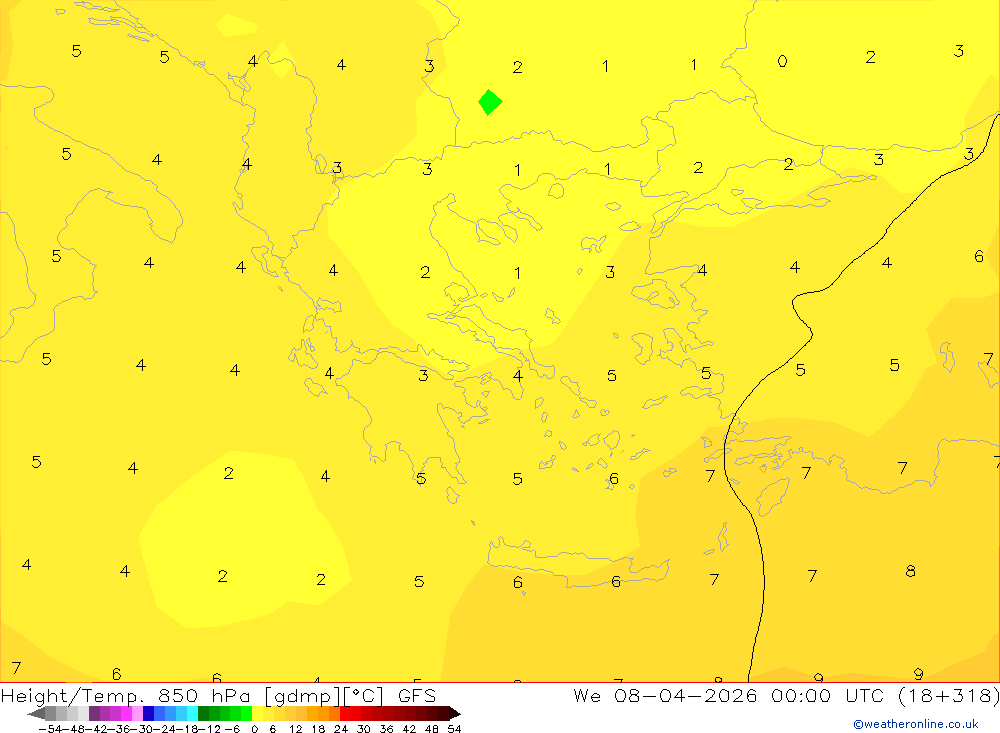Click the 'Height/Temp. 850 hPa' title text
This screenshot has width=1000, height=733.
127,695
